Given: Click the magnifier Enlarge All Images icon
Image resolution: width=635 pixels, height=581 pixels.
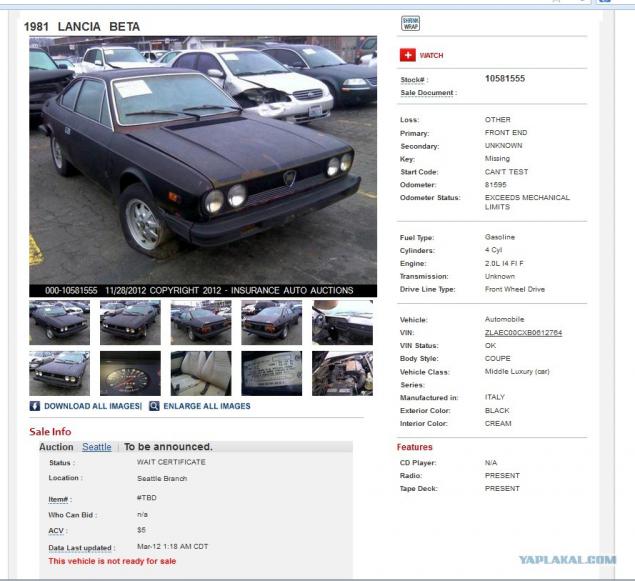Looking at the screenshot, I should click(x=154, y=406).
